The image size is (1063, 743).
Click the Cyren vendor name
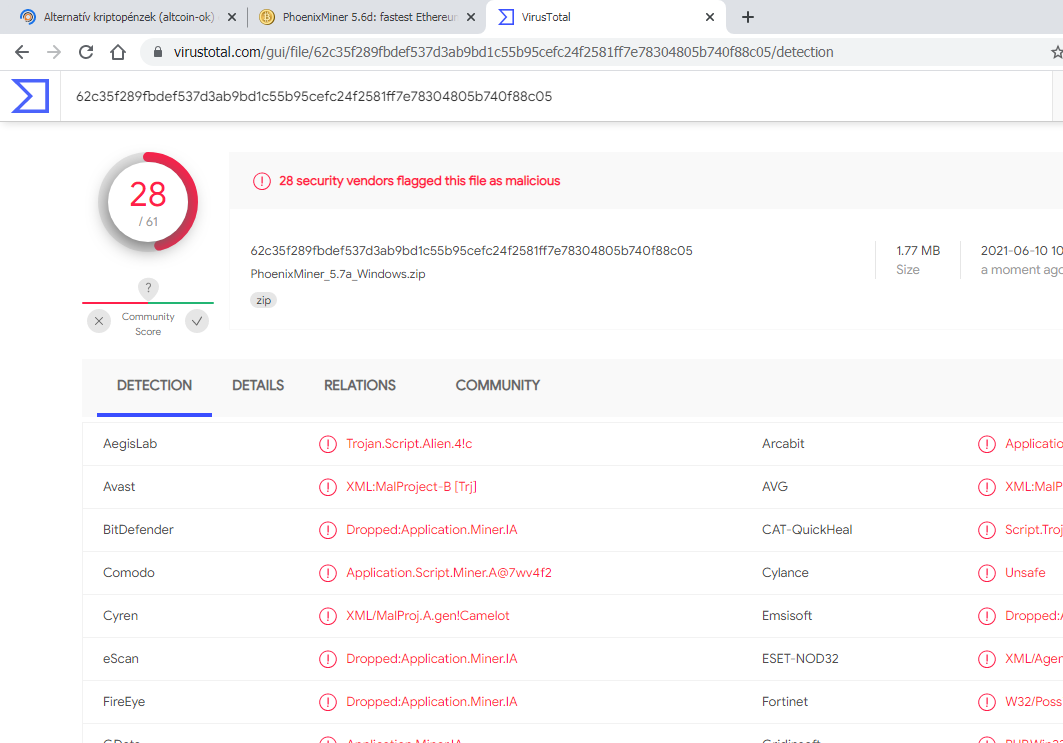pos(121,616)
